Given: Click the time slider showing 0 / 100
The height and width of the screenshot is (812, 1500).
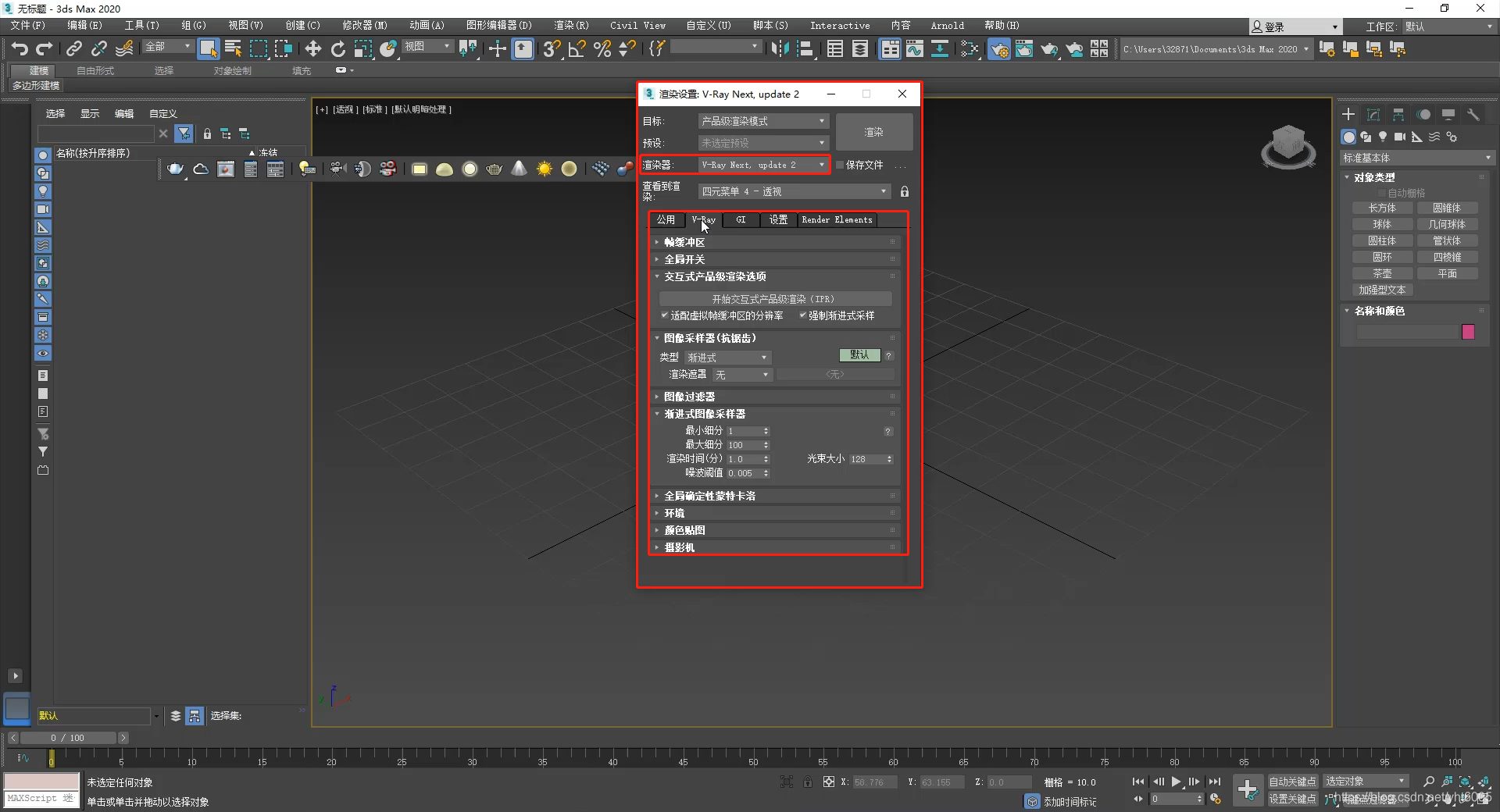Looking at the screenshot, I should [68, 738].
